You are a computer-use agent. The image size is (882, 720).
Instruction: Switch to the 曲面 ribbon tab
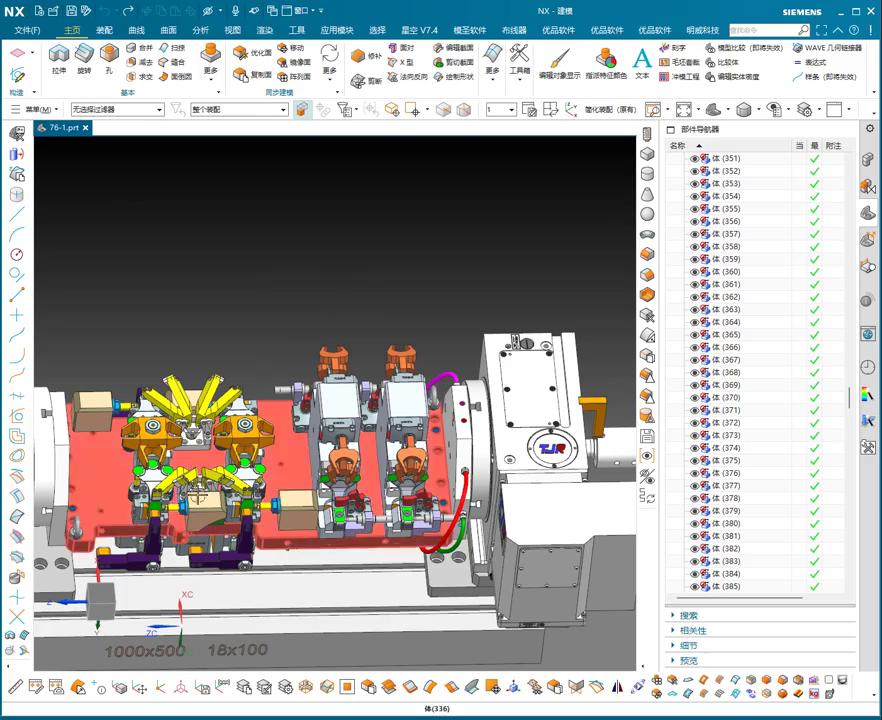pos(168,30)
